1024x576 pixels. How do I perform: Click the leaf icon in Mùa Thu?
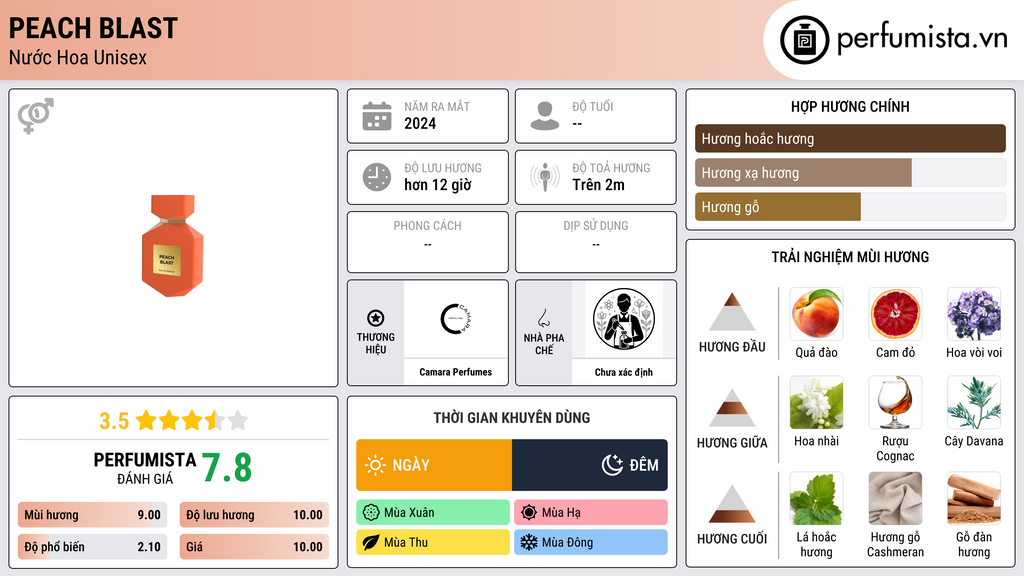click(371, 542)
